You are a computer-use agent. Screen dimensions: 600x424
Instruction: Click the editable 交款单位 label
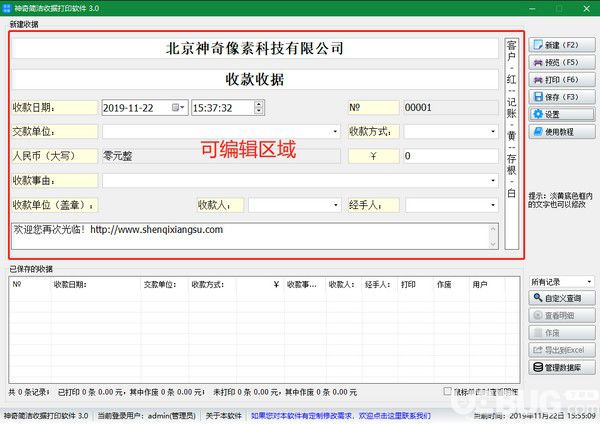[55, 132]
